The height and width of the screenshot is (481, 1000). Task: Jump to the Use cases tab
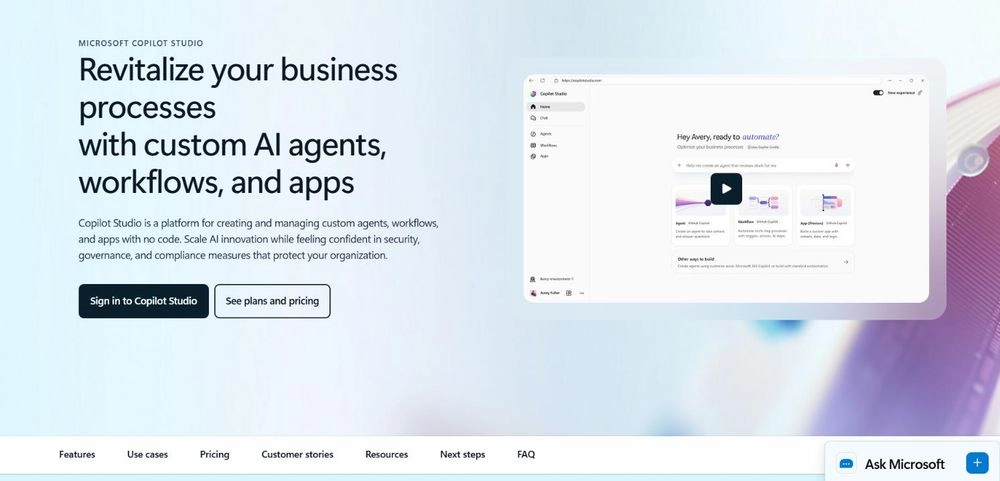147,454
